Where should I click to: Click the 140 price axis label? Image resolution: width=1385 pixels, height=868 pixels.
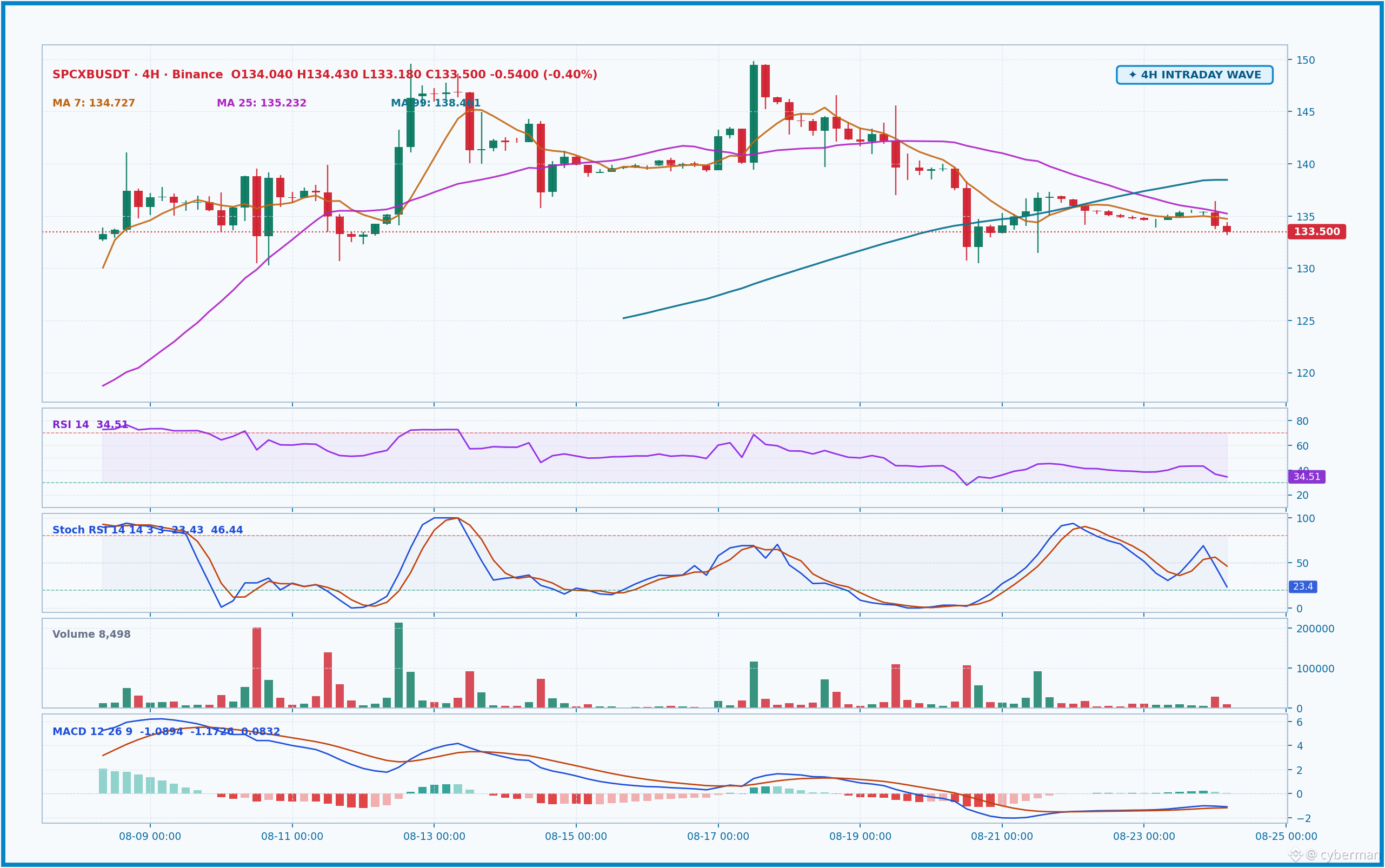click(x=1305, y=164)
